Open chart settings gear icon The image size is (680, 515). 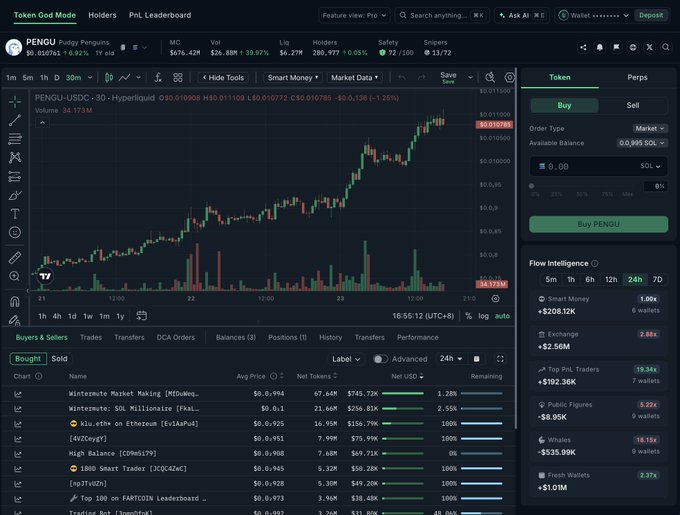[x=510, y=78]
